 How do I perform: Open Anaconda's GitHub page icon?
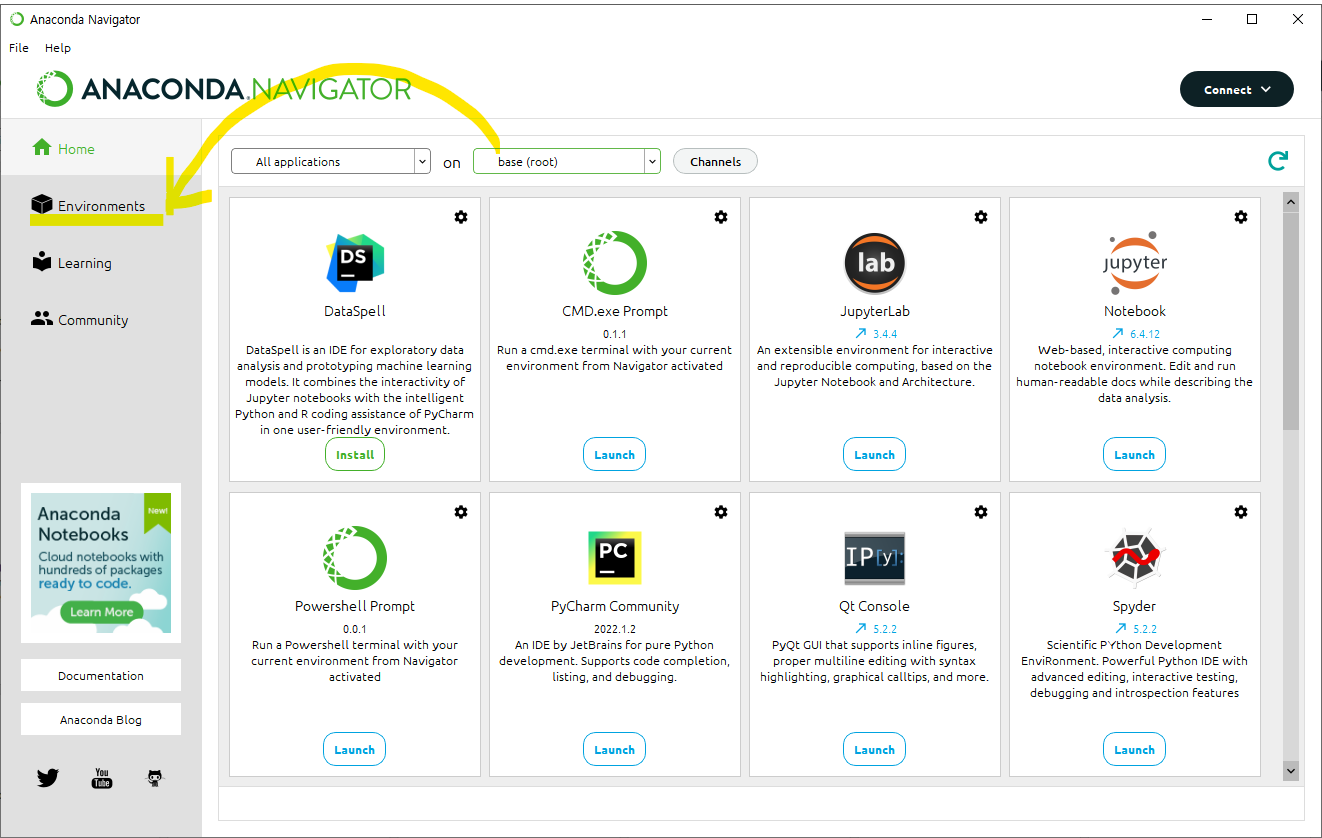pos(154,777)
